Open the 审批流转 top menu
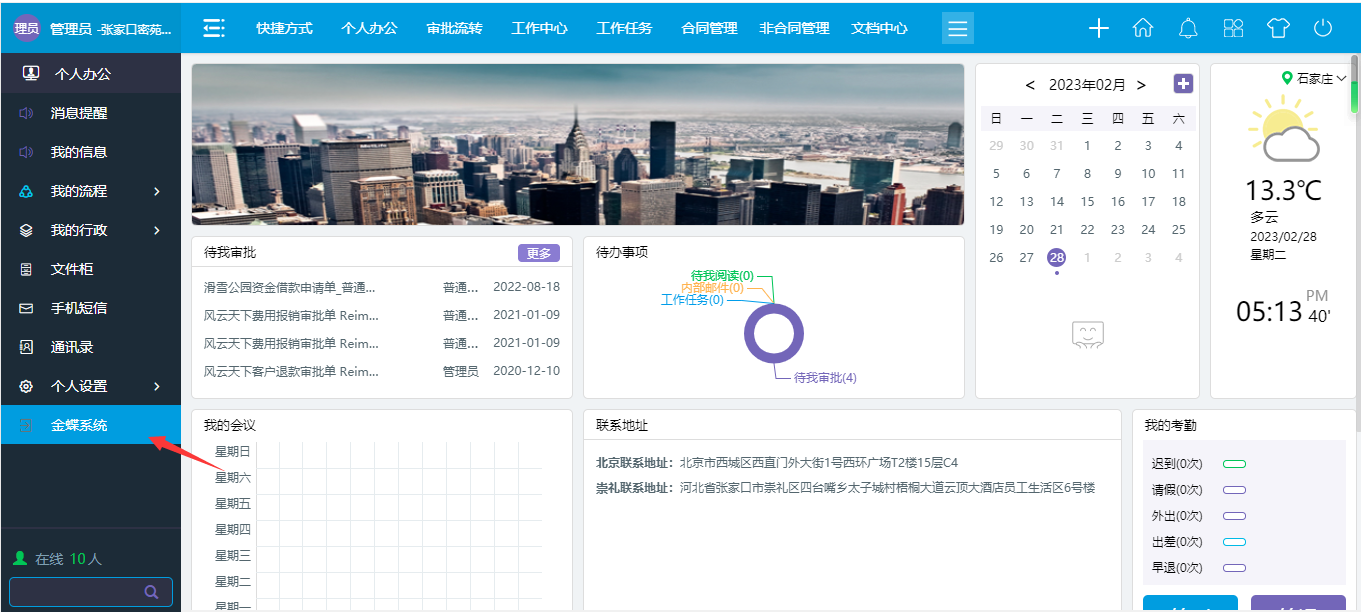The width and height of the screenshot is (1361, 612). click(454, 28)
